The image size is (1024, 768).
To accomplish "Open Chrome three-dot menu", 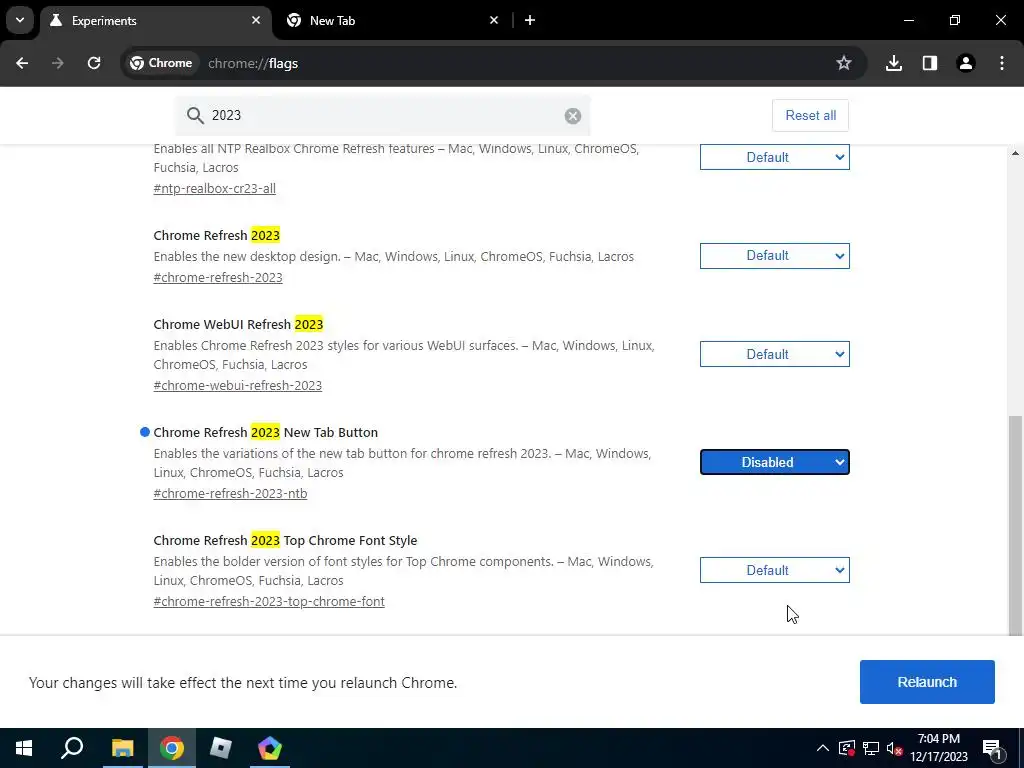I will click(x=1002, y=63).
